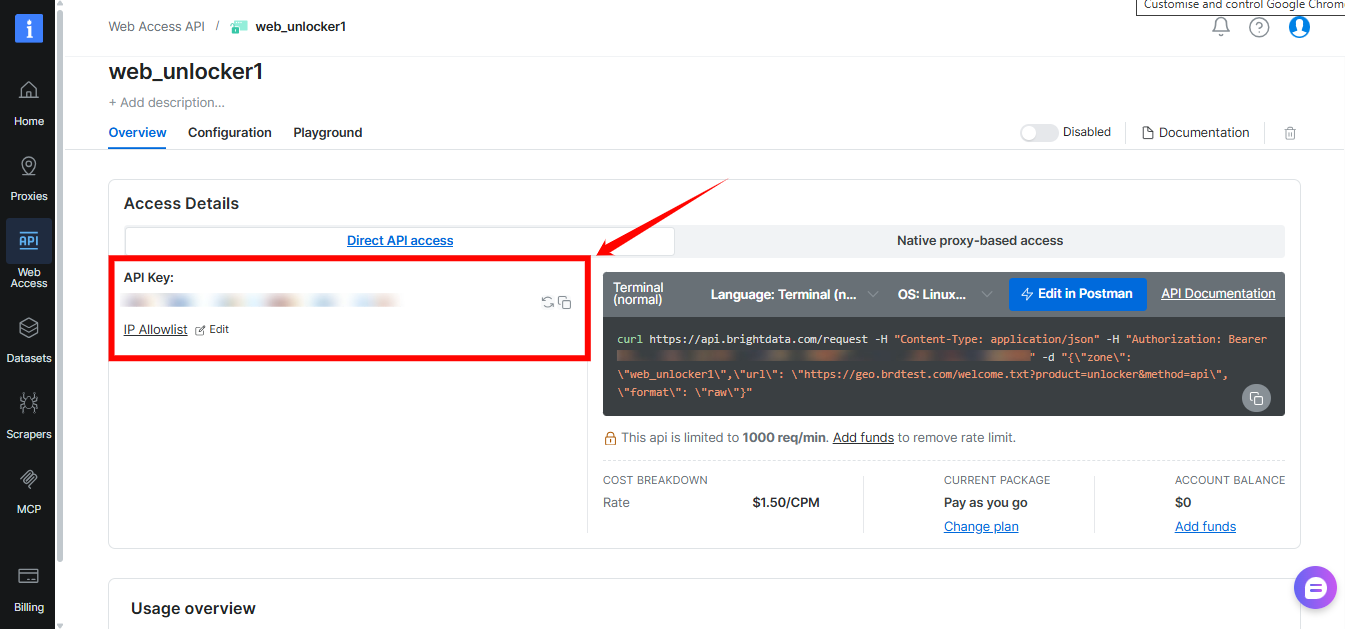The width and height of the screenshot is (1345, 629).
Task: Click Edit in Postman
Action: pyautogui.click(x=1078, y=293)
